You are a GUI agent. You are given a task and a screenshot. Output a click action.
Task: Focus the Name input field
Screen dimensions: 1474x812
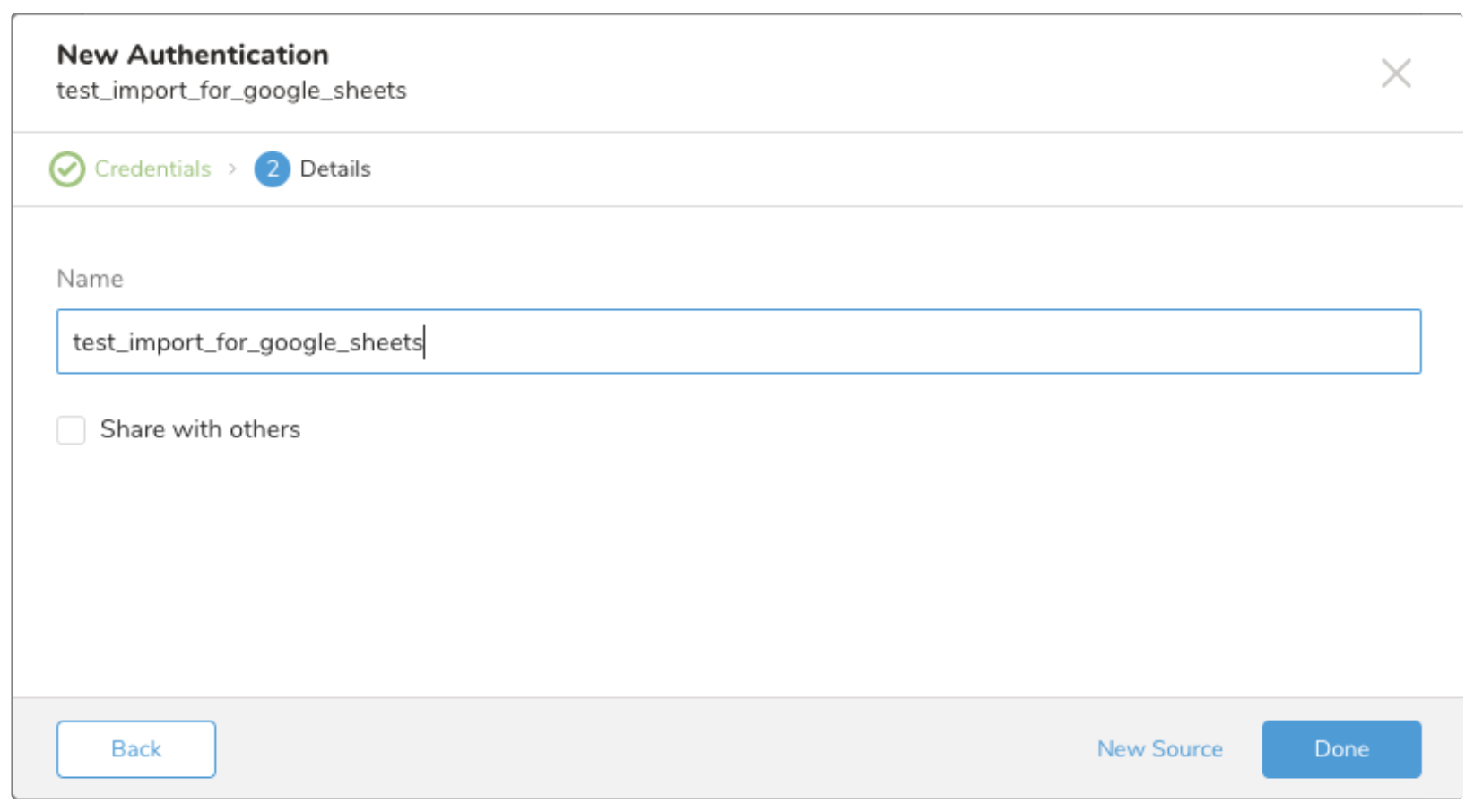coord(738,341)
